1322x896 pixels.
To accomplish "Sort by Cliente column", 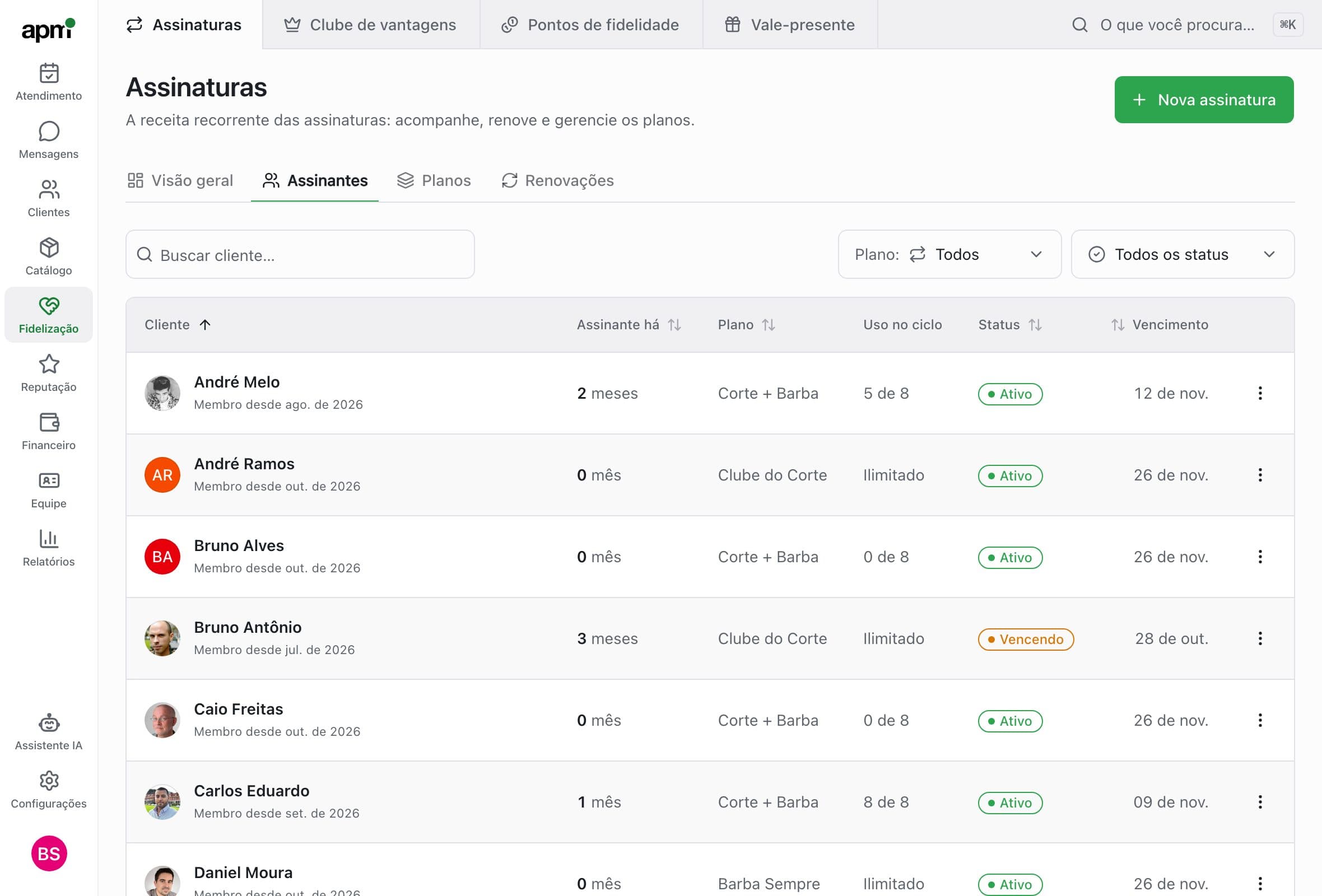I will [178, 325].
